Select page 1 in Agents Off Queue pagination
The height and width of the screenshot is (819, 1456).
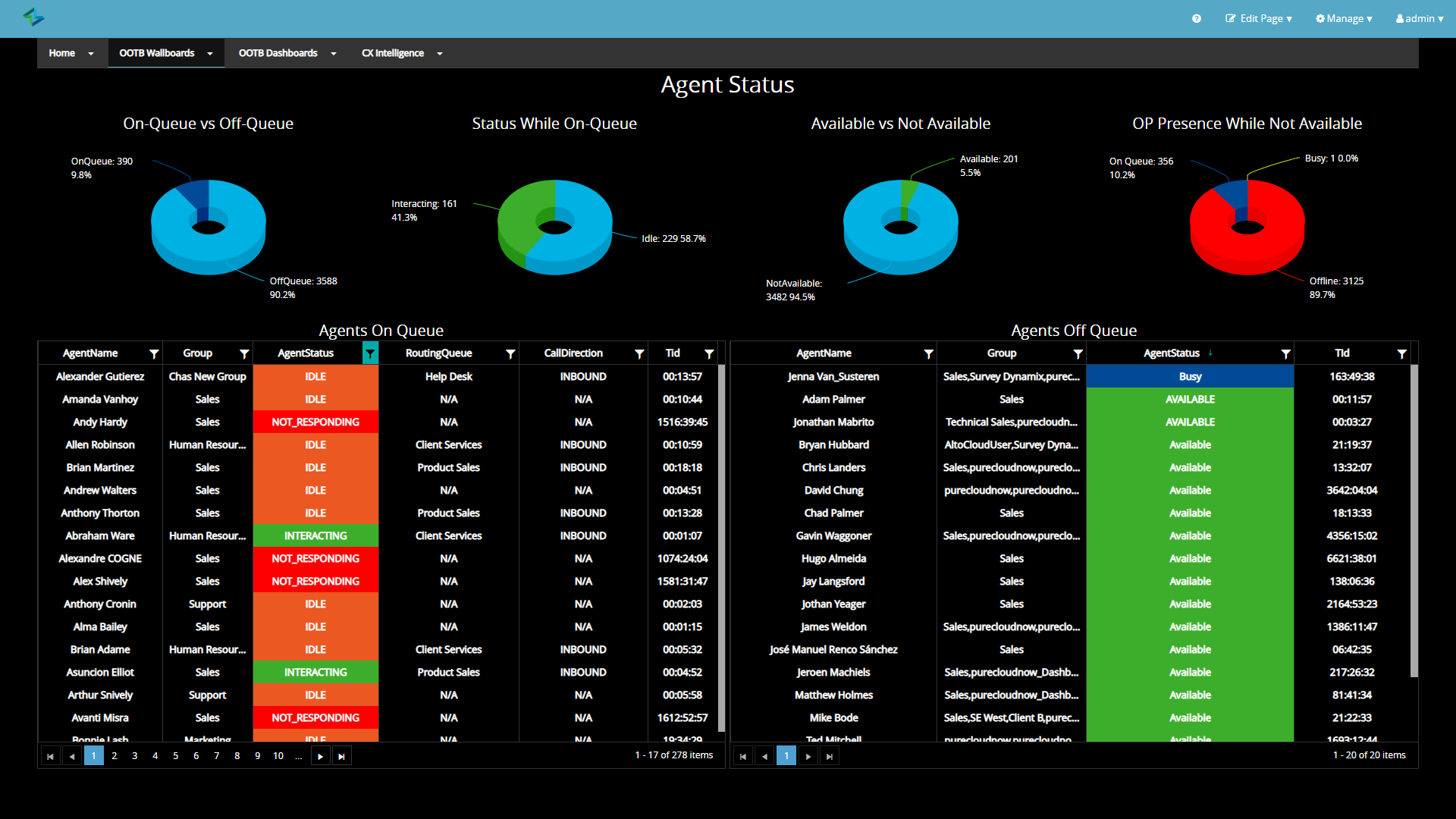point(786,755)
